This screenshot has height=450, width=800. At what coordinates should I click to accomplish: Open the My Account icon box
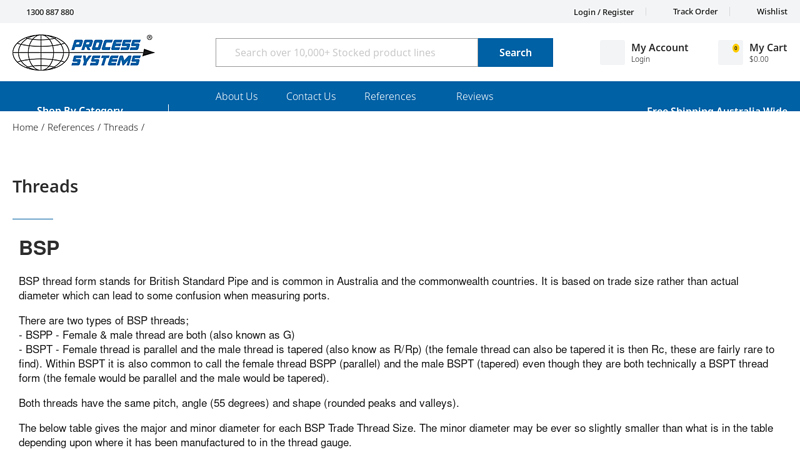tap(612, 53)
